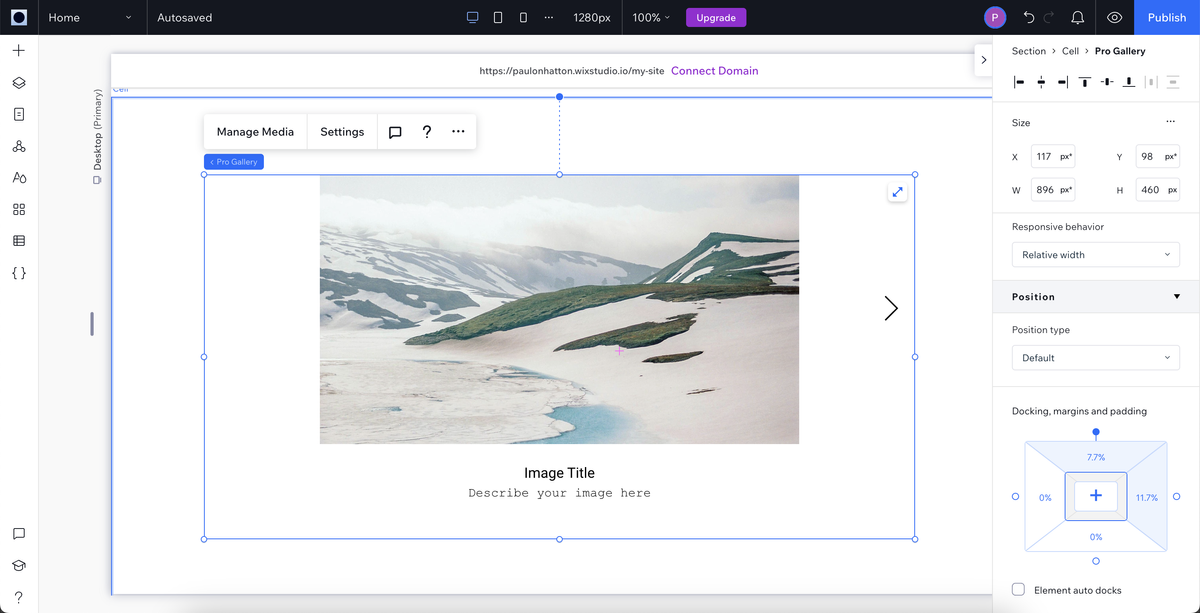
Task: Switch to mobile breakpoint view
Action: (x=522, y=17)
